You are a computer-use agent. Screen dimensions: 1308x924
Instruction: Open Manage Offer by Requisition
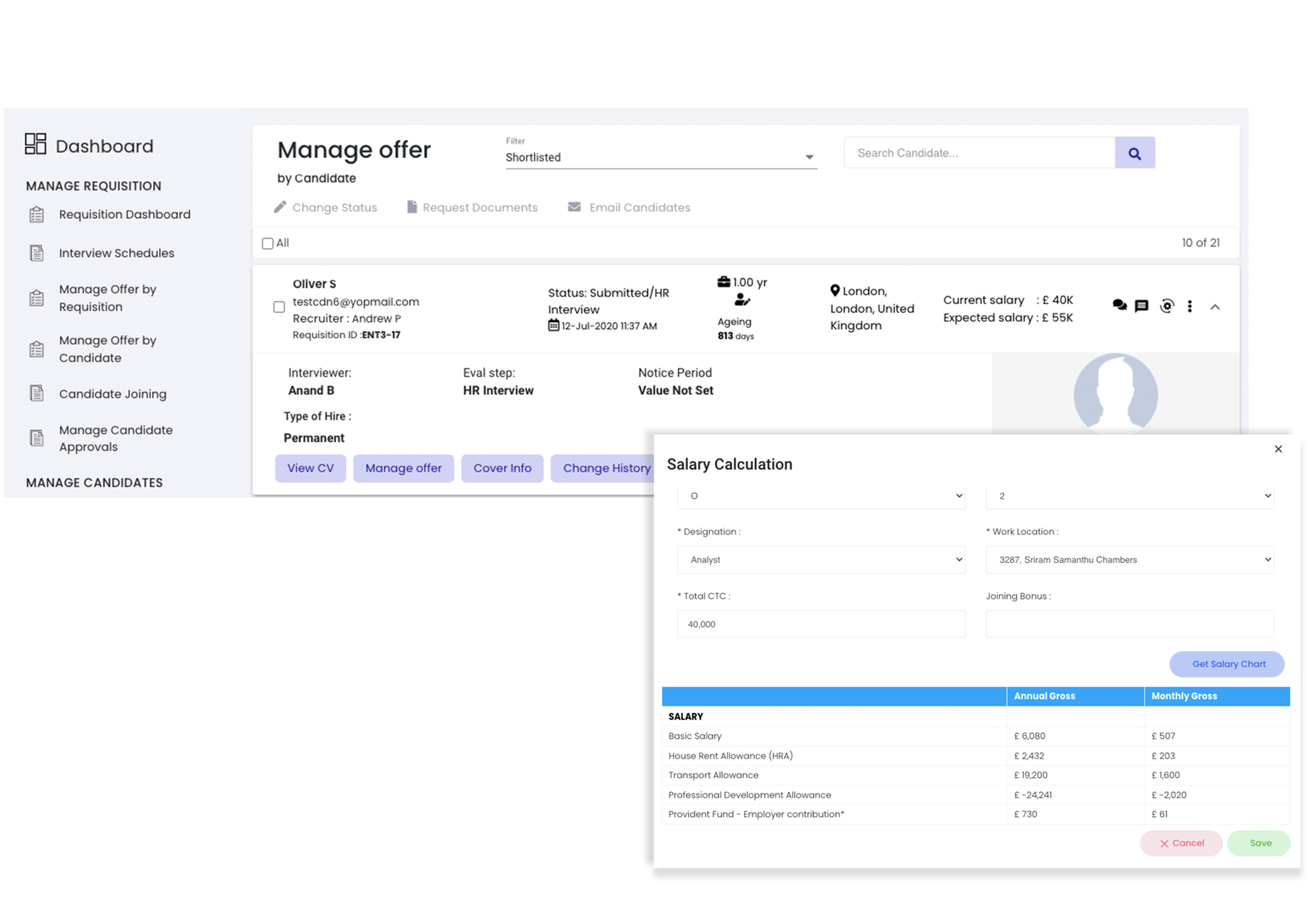click(x=108, y=298)
